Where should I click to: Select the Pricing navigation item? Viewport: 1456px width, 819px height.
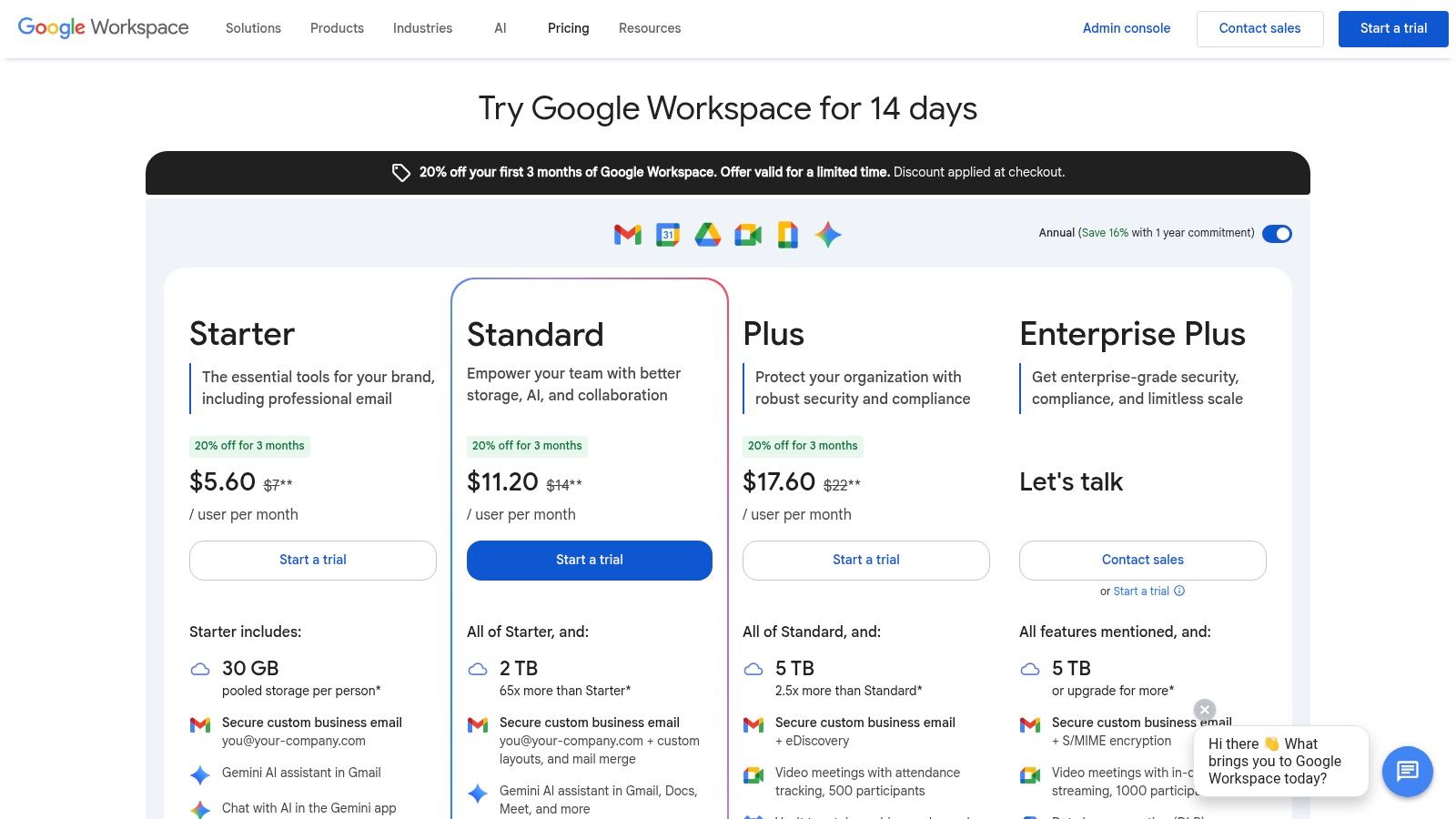click(x=568, y=28)
